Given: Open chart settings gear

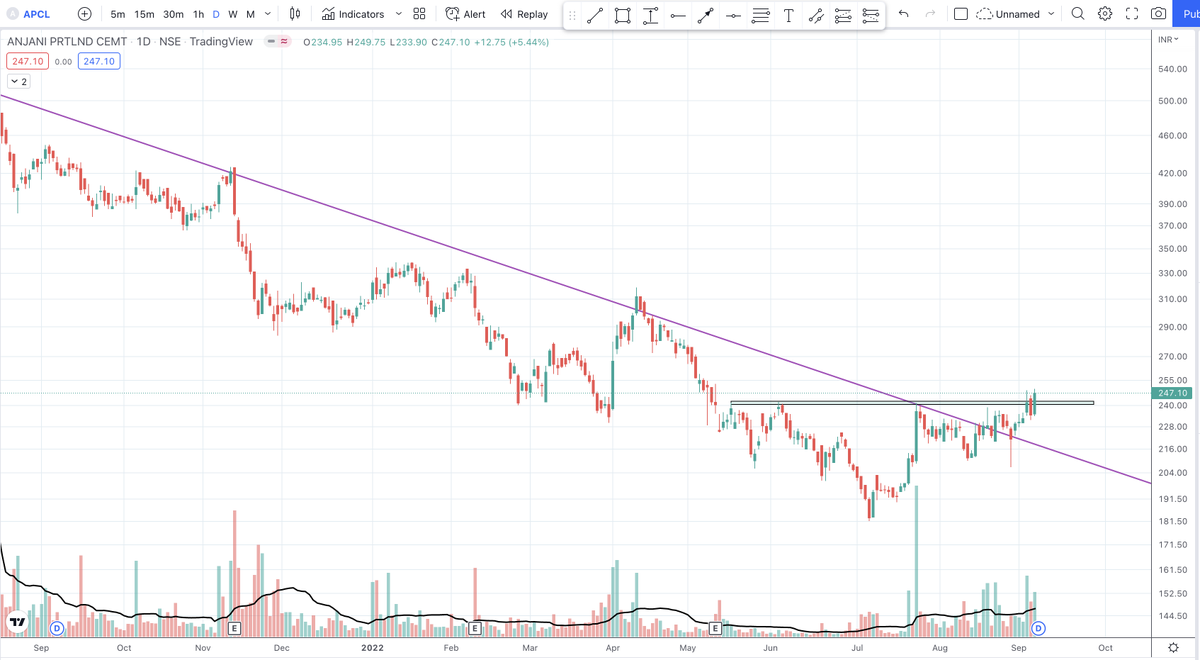Looking at the screenshot, I should click(1105, 14).
